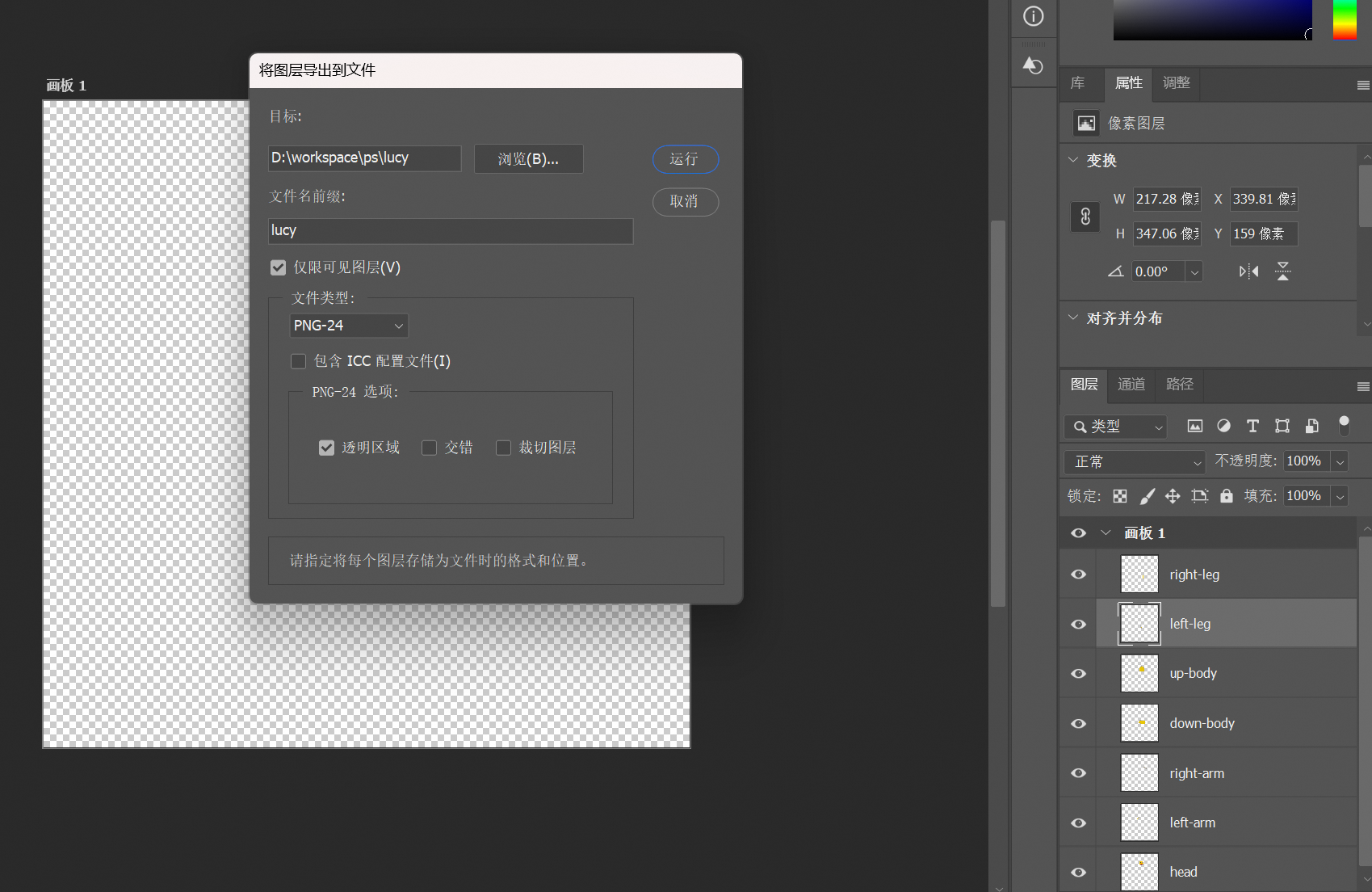The image size is (1372, 892).
Task: Open Properties panel menu icon
Action: (x=1363, y=85)
